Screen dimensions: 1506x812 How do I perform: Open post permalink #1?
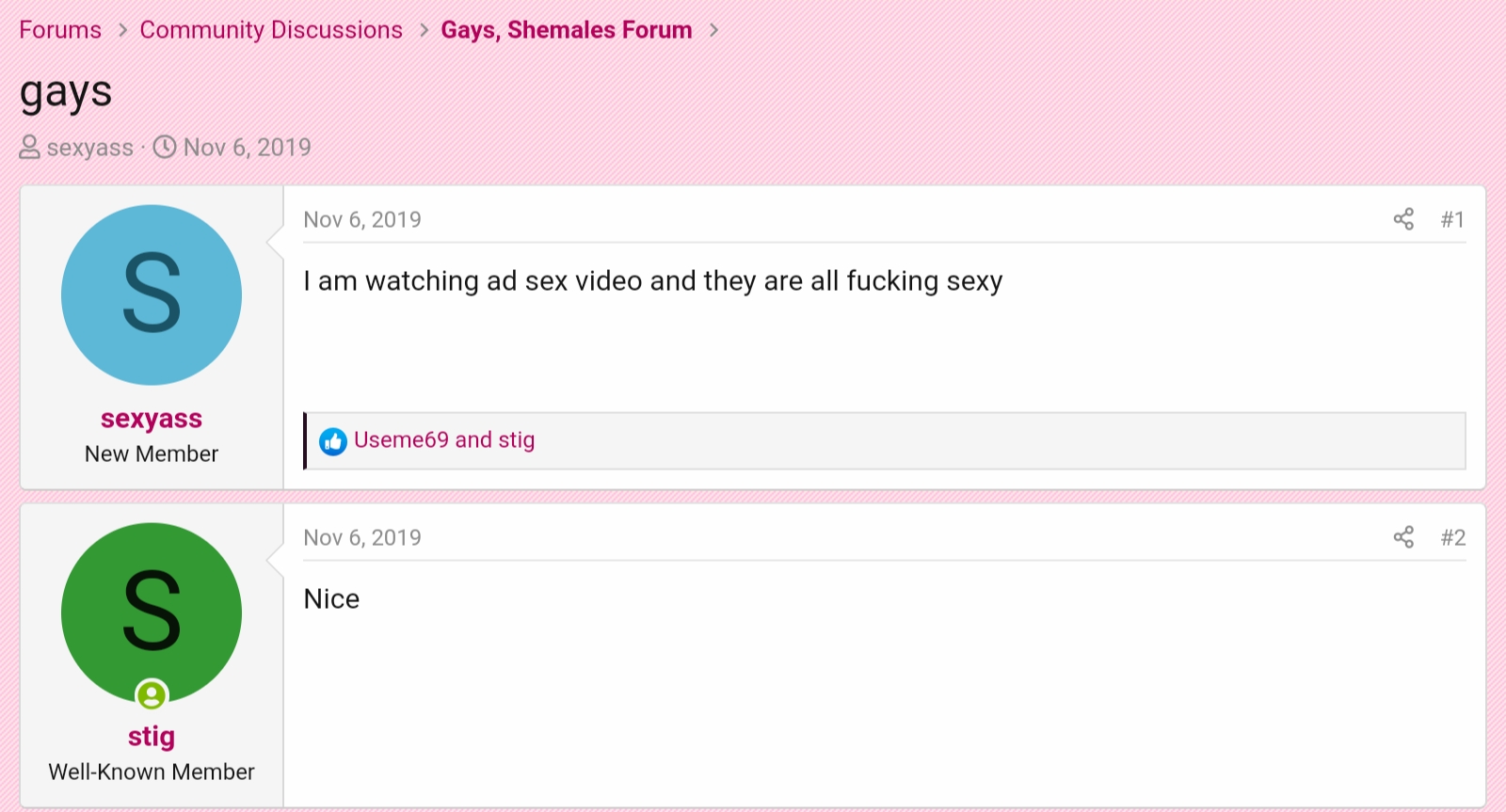1452,219
